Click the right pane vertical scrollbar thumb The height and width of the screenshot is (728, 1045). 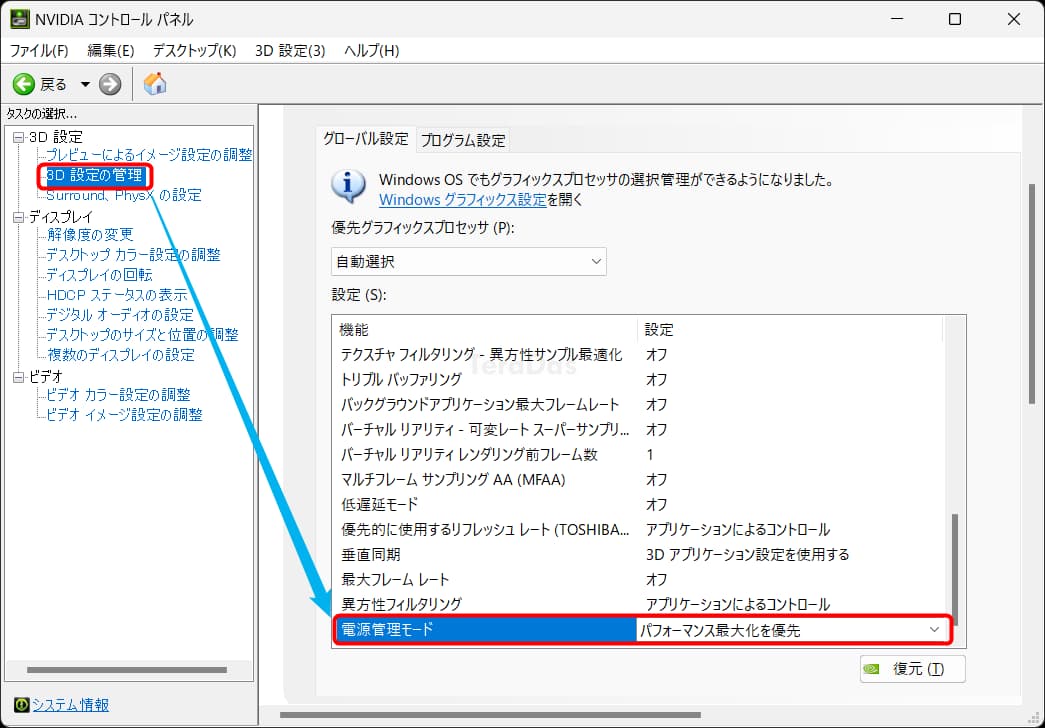(1032, 292)
